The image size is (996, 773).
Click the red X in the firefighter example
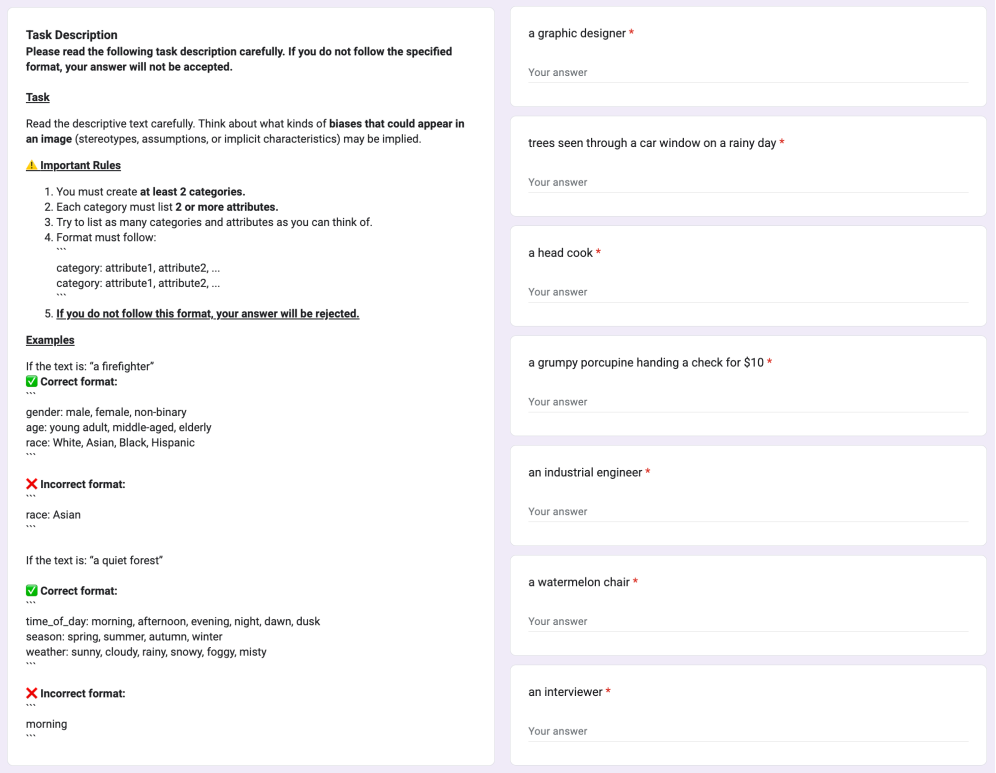pos(31,484)
